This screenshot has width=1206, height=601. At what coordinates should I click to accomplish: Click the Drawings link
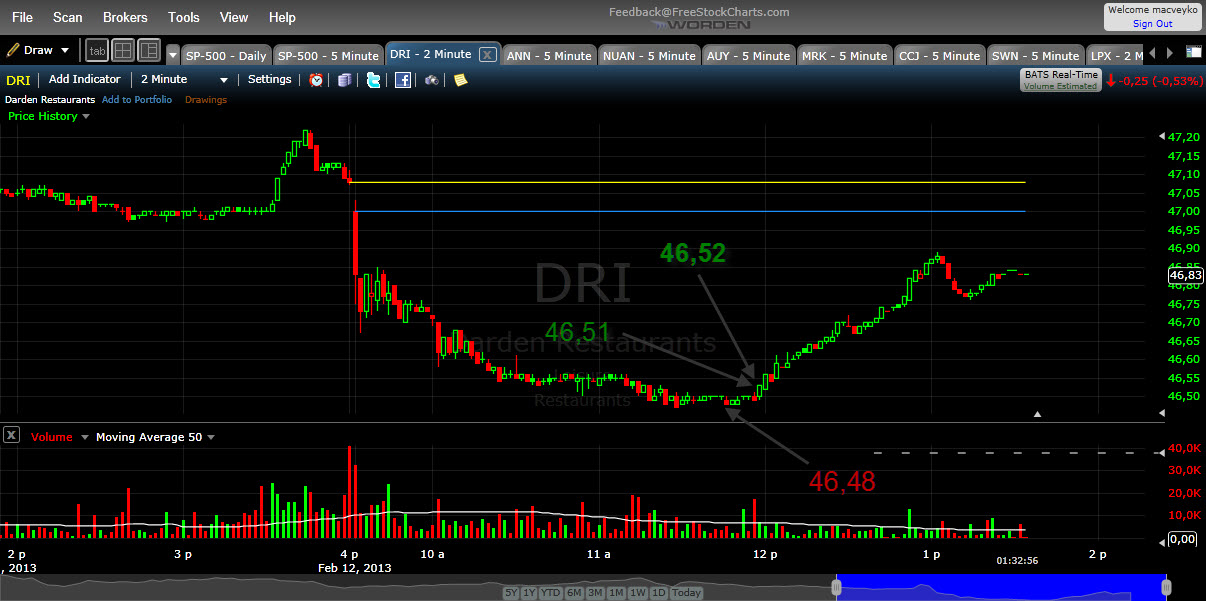[206, 100]
